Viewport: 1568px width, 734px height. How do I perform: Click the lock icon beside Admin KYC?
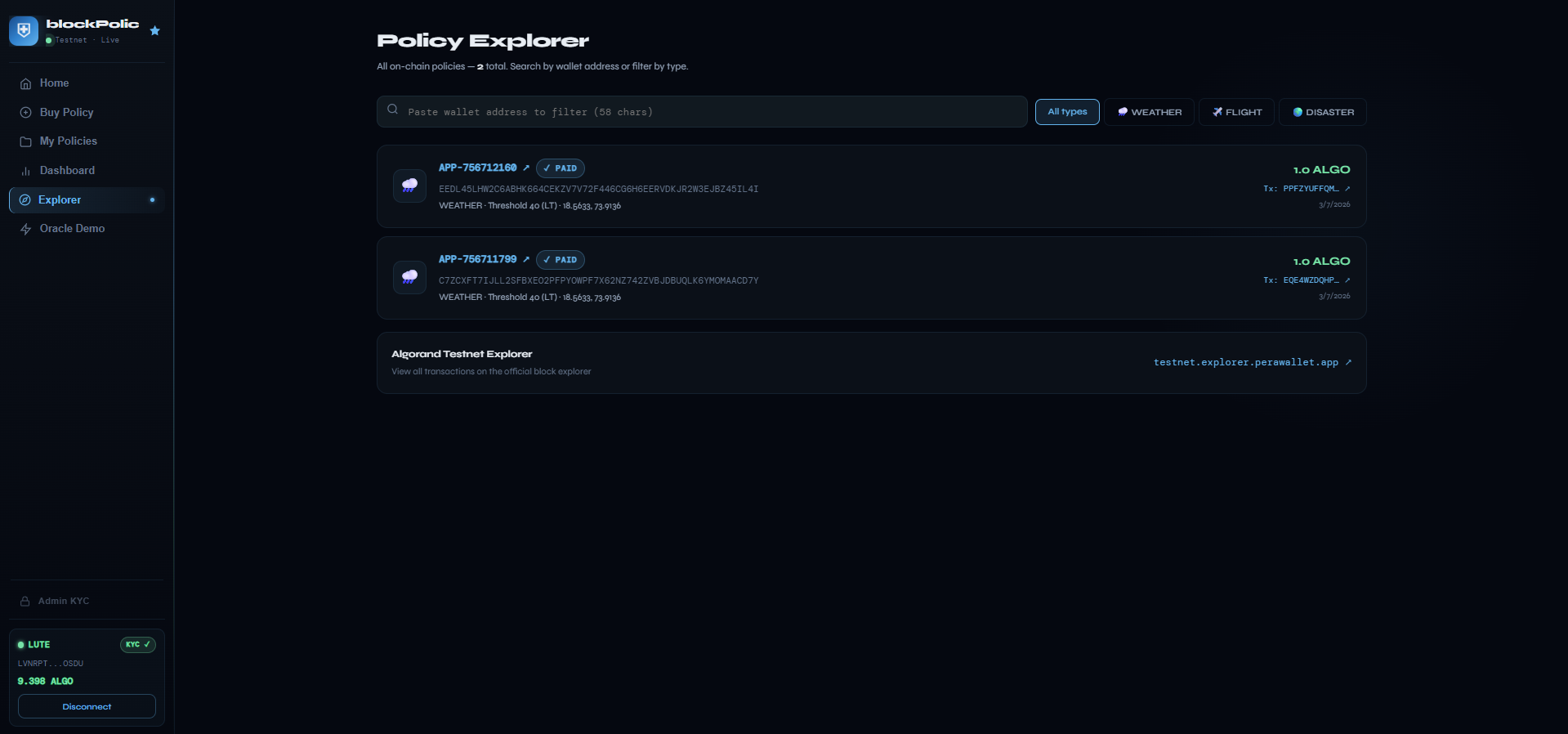[x=25, y=601]
